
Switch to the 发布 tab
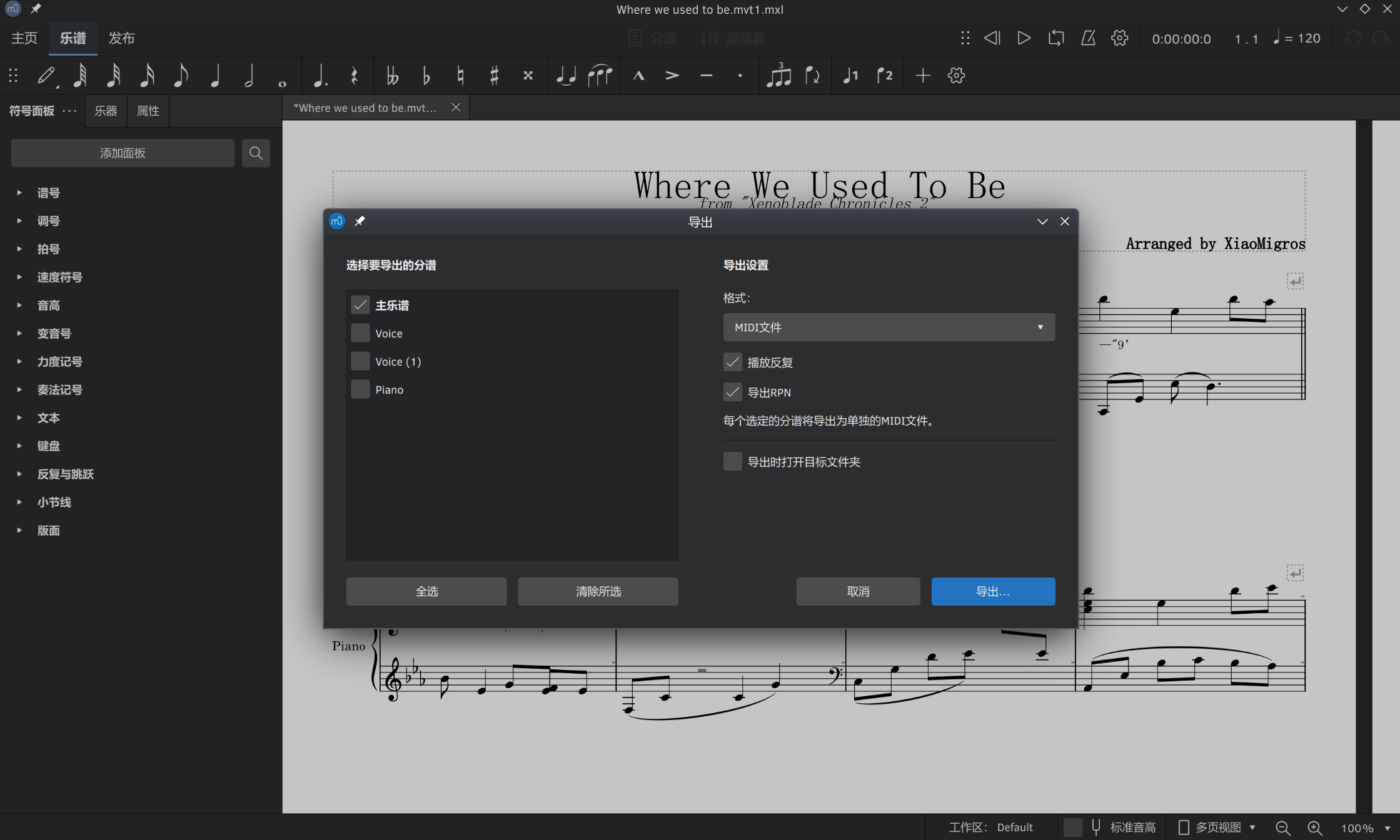(121, 38)
